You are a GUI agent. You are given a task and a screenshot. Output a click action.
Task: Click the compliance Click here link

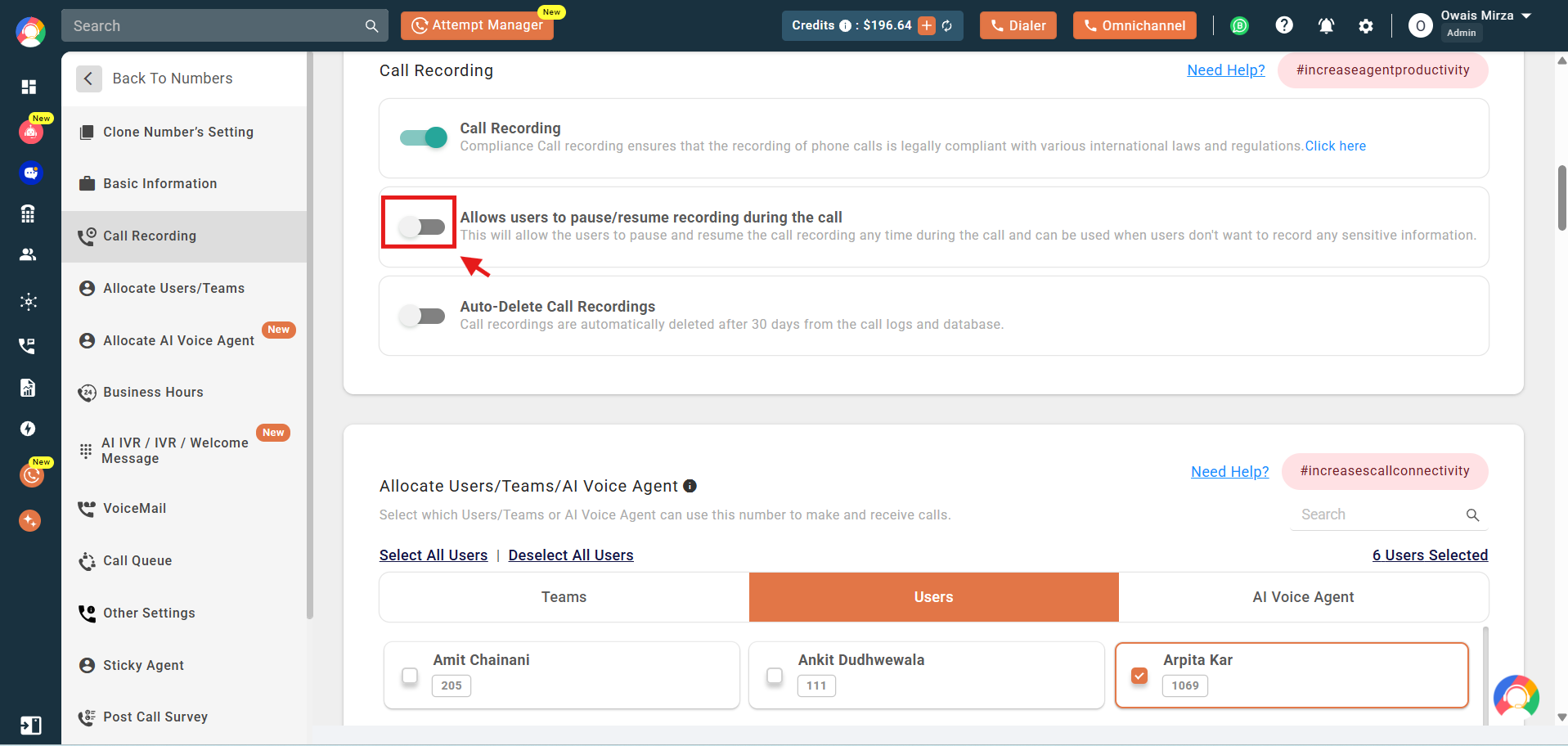1336,146
